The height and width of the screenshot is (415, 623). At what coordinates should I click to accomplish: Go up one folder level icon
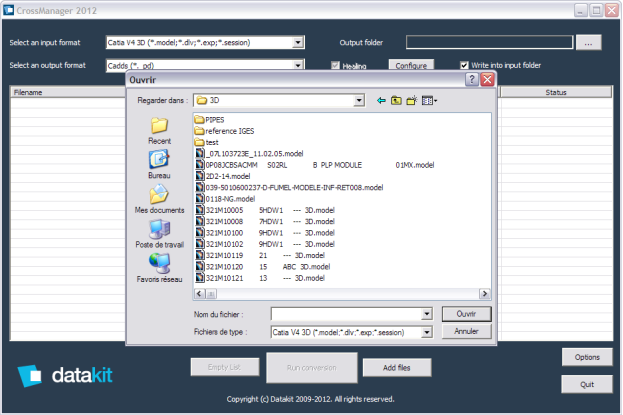pos(396,101)
